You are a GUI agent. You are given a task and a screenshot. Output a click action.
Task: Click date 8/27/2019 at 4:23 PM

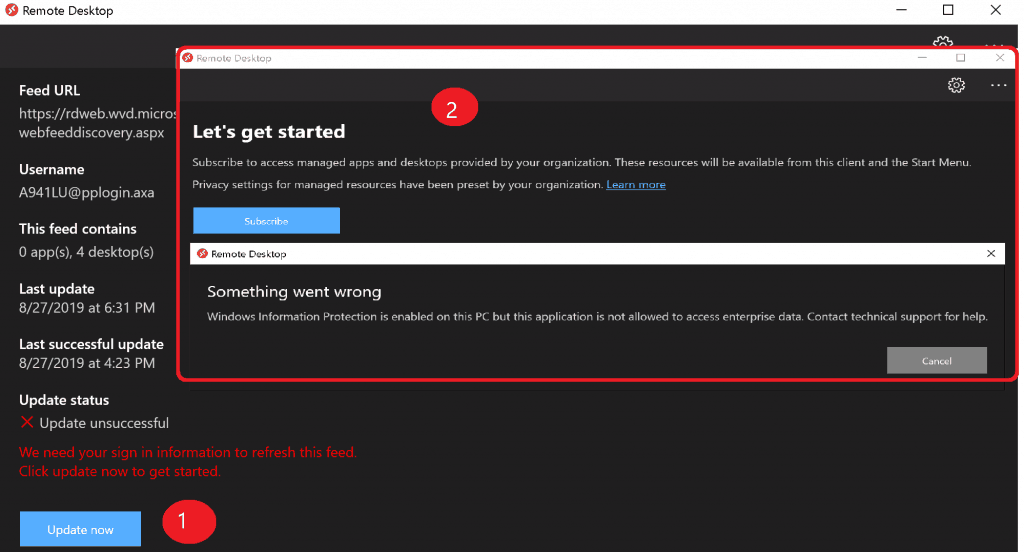[x=87, y=363]
